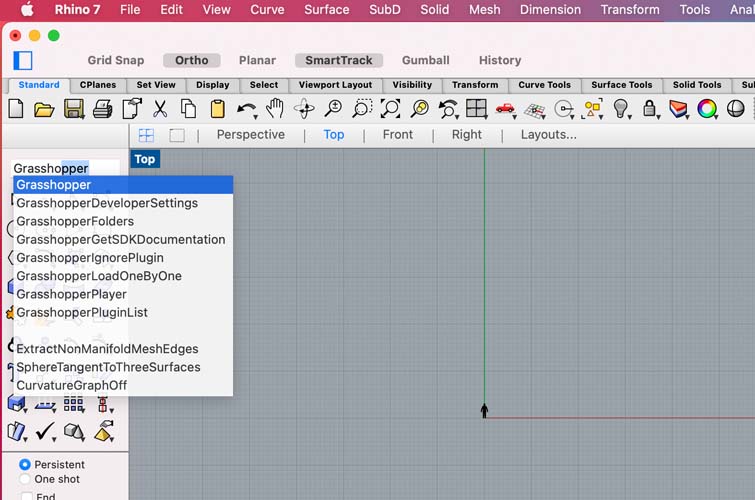Screen dimensions: 755x500
Task: Click the New file icon
Action: click(x=16, y=109)
